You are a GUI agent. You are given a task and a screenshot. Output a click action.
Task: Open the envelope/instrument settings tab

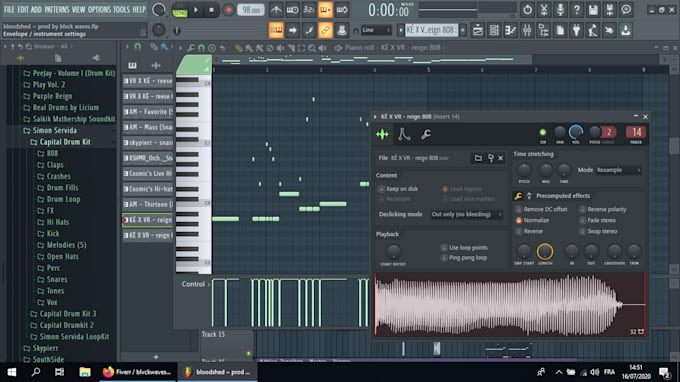[x=404, y=134]
